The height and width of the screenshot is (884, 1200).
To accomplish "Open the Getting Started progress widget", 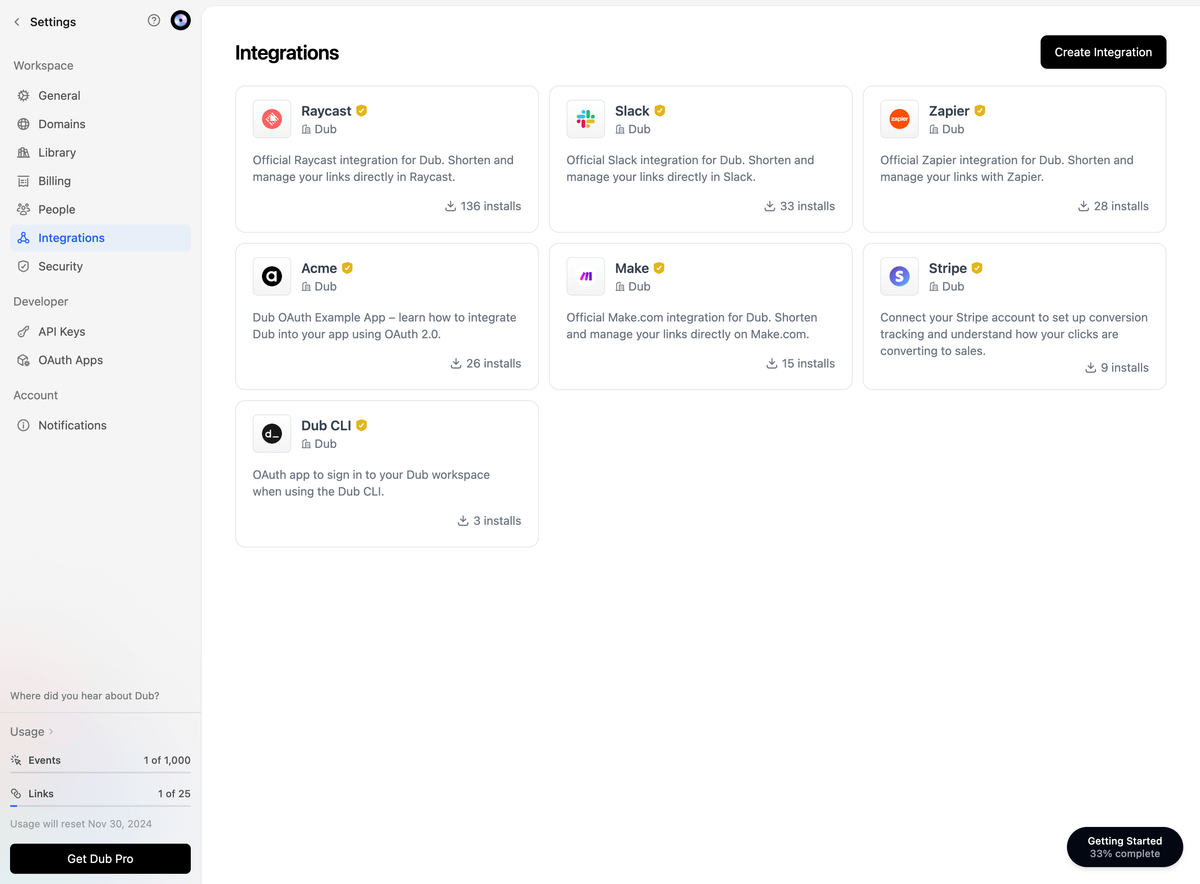I will (x=1124, y=847).
